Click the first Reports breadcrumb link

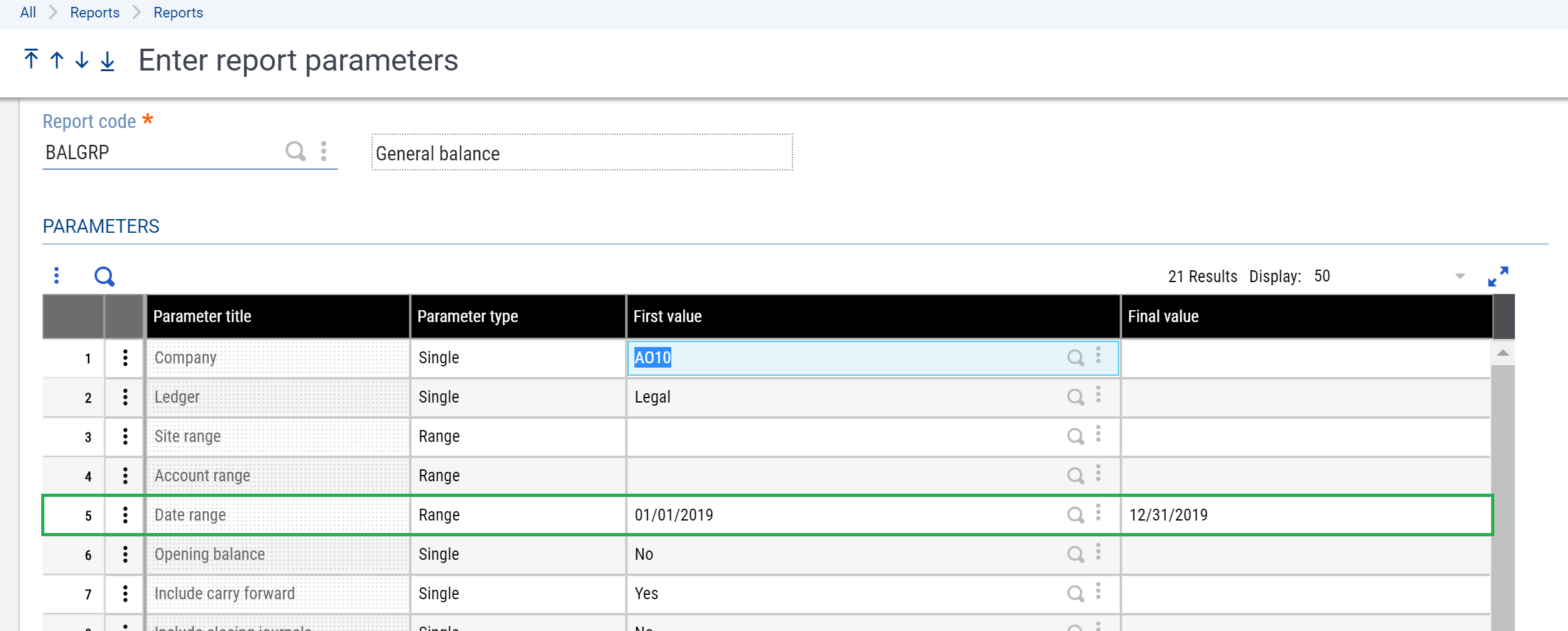[94, 12]
